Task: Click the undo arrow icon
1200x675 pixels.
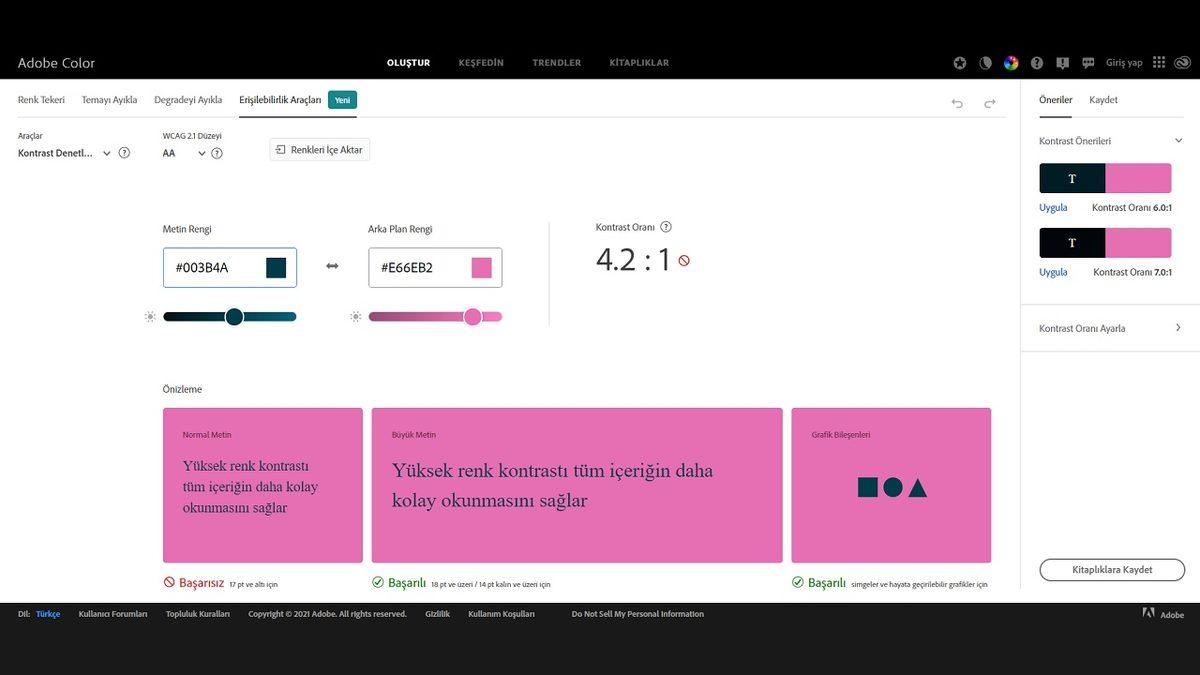Action: pyautogui.click(x=957, y=103)
